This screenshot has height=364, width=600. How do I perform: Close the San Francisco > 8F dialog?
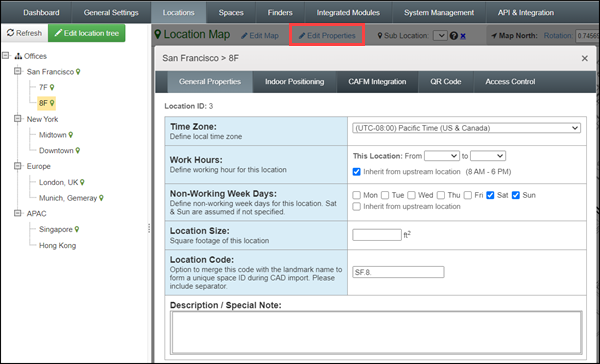(584, 59)
